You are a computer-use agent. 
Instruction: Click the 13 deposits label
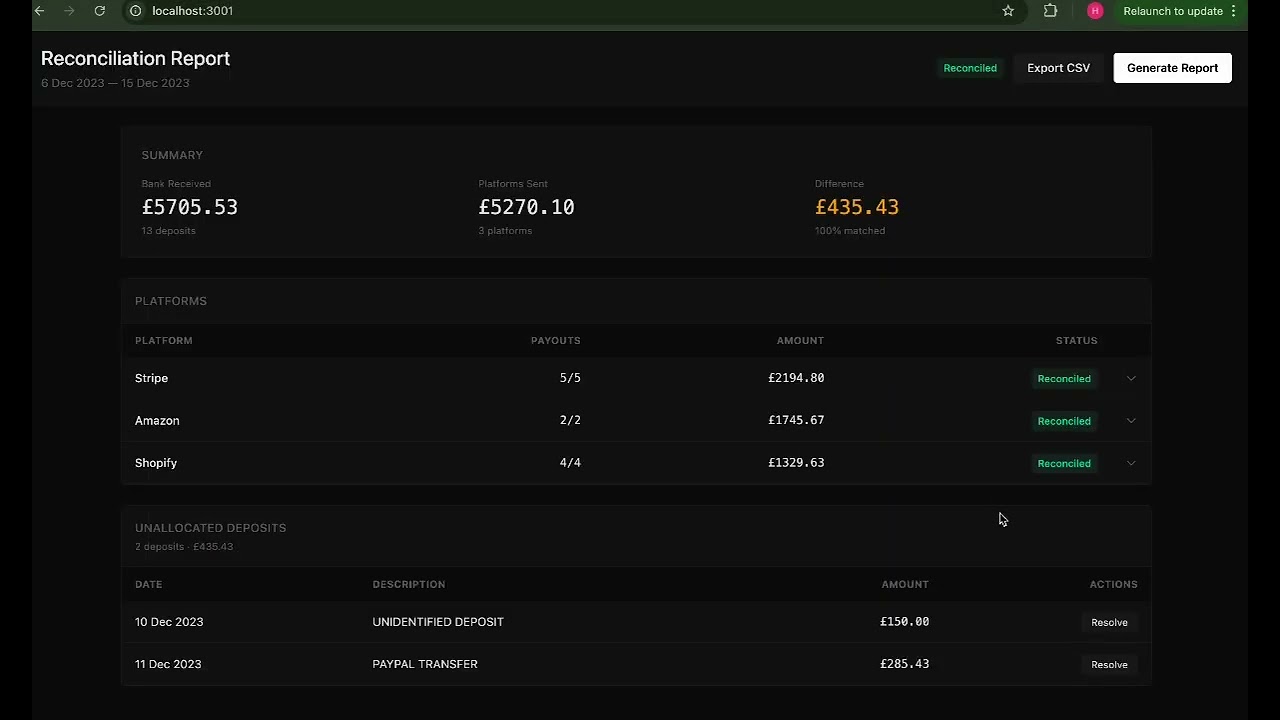pyautogui.click(x=168, y=231)
